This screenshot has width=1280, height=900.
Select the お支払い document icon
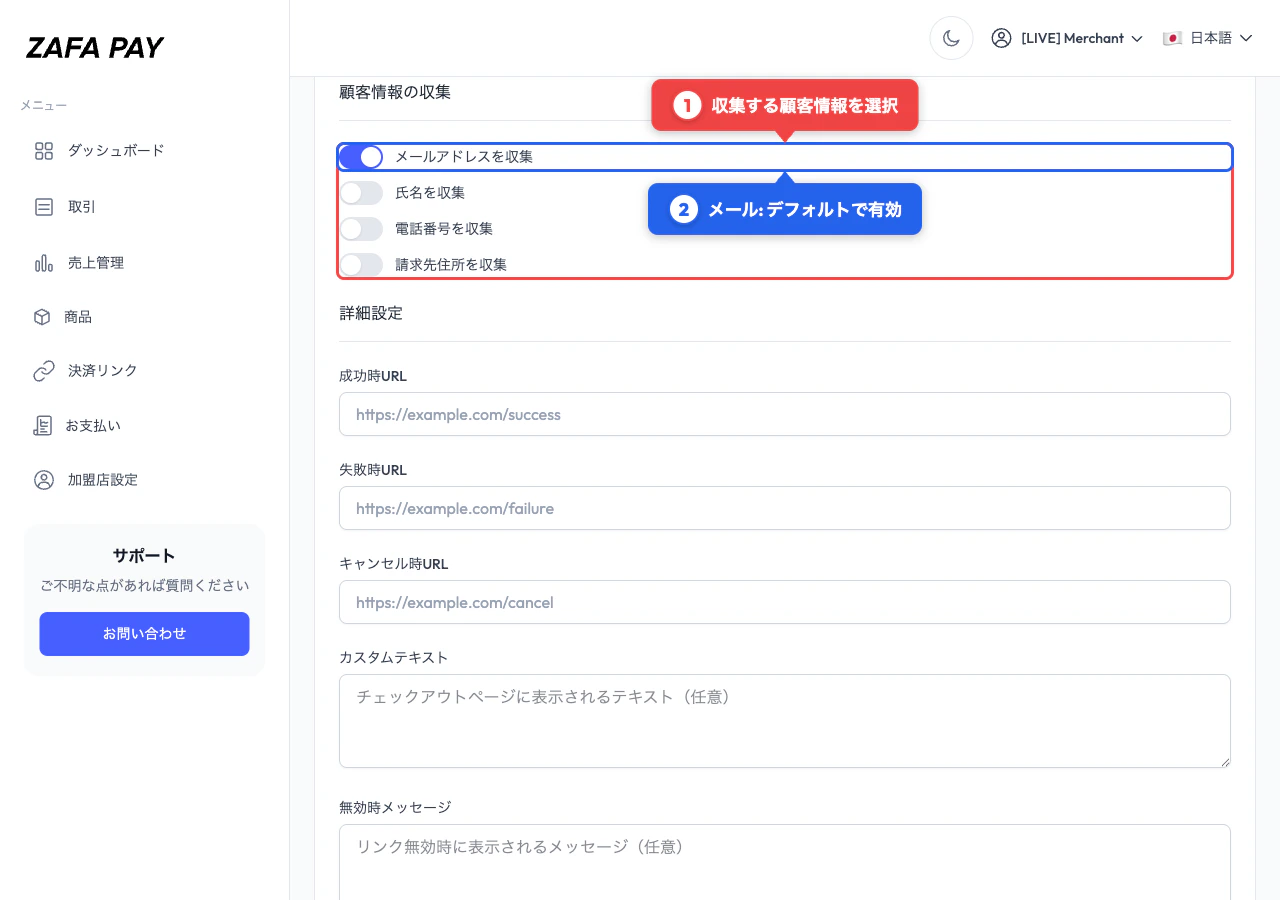[44, 425]
